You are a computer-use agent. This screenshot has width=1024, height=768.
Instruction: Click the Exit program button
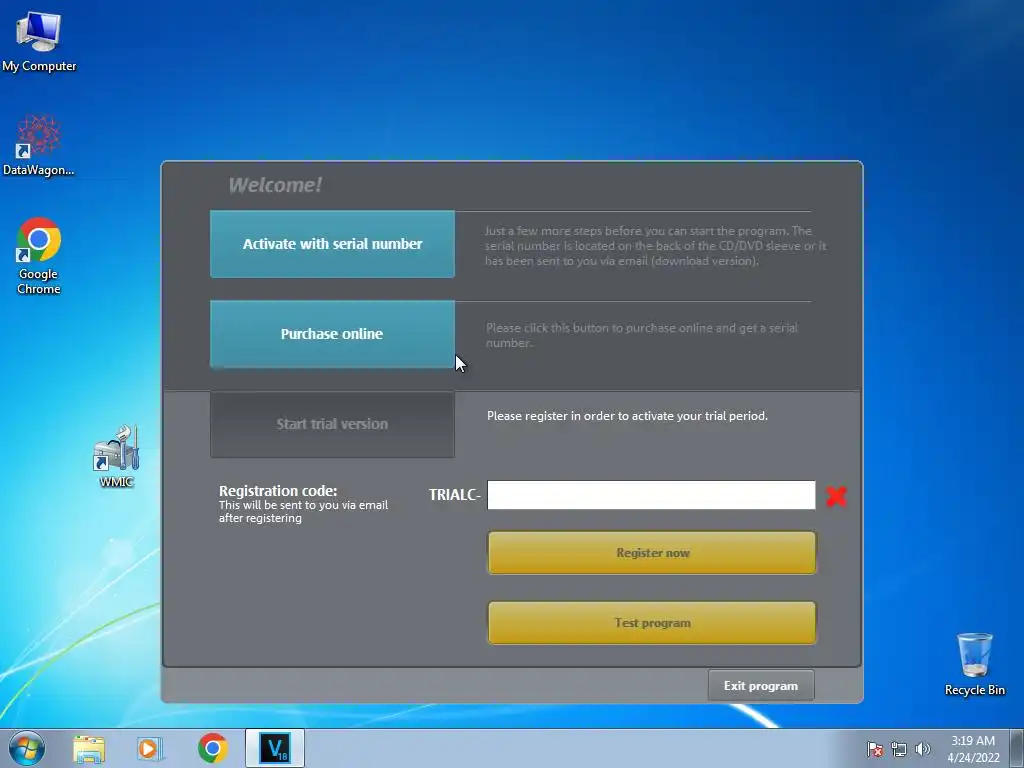pyautogui.click(x=761, y=686)
